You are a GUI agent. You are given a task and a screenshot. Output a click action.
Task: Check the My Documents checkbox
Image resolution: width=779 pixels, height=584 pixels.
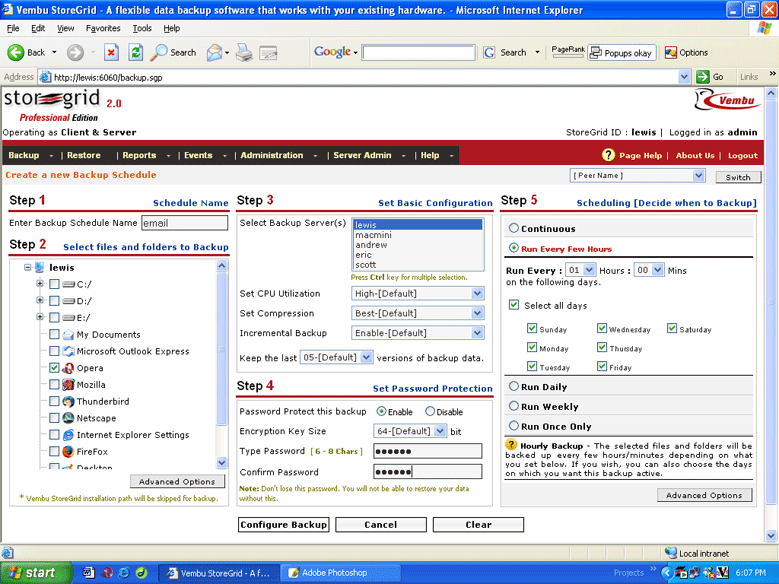pyautogui.click(x=54, y=334)
